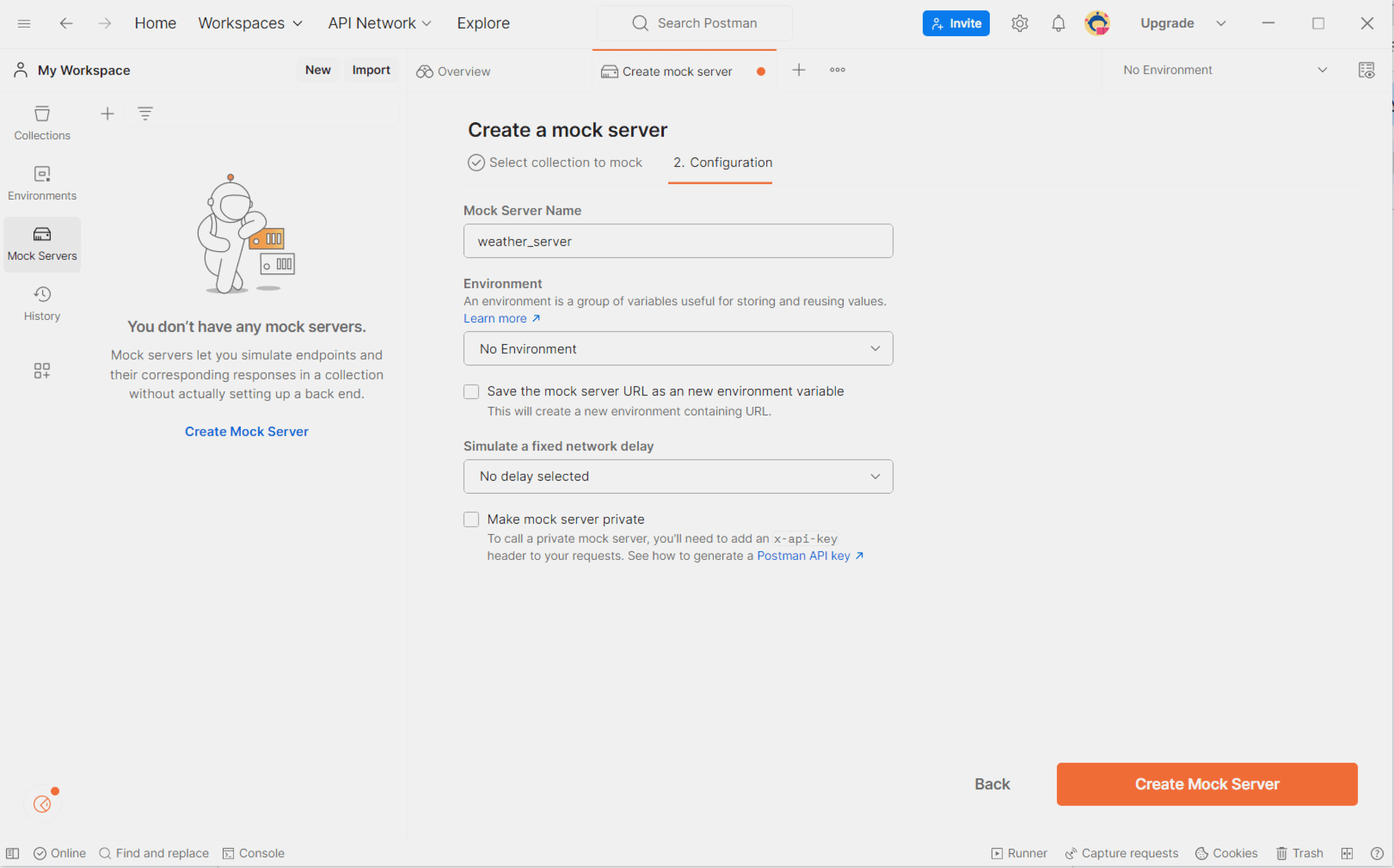This screenshot has width=1394, height=868.
Task: Click the plus icon to add mock server
Action: 107,114
